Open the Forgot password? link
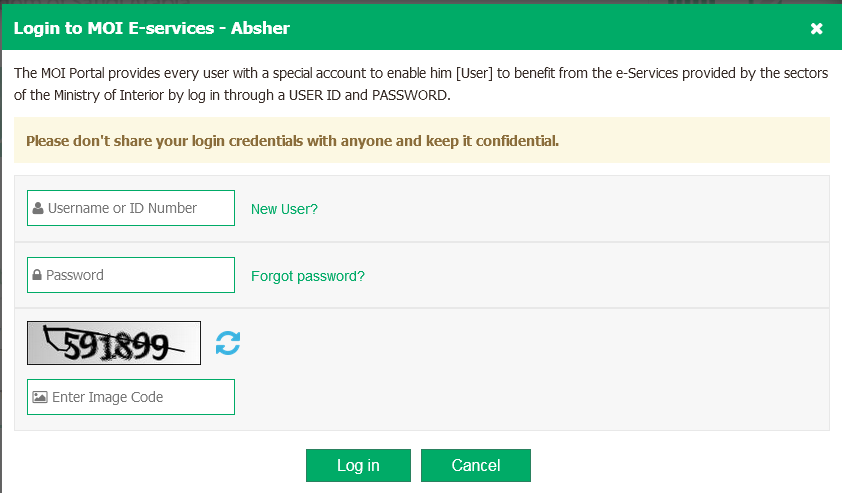 pyautogui.click(x=307, y=276)
